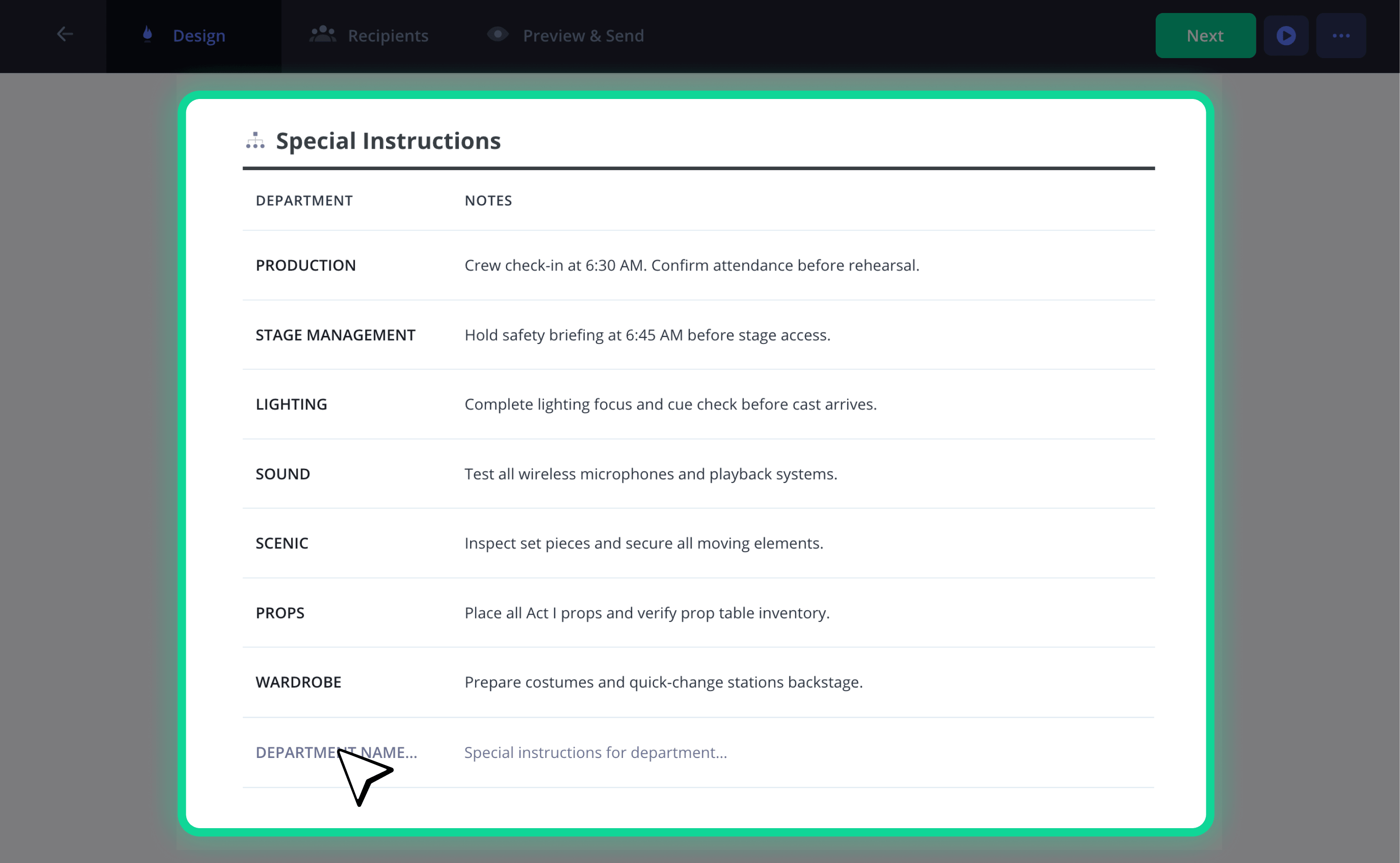Open the three-dot more options menu
The image size is (1400, 863).
click(x=1341, y=35)
